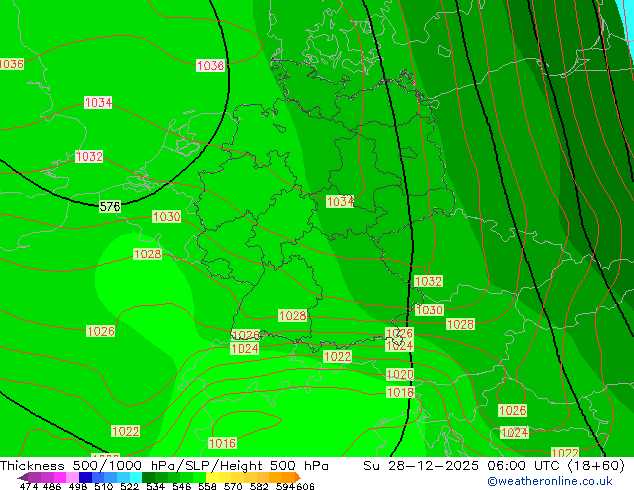Click the 486 legend value
The height and width of the screenshot is (490, 634).
[52, 486]
